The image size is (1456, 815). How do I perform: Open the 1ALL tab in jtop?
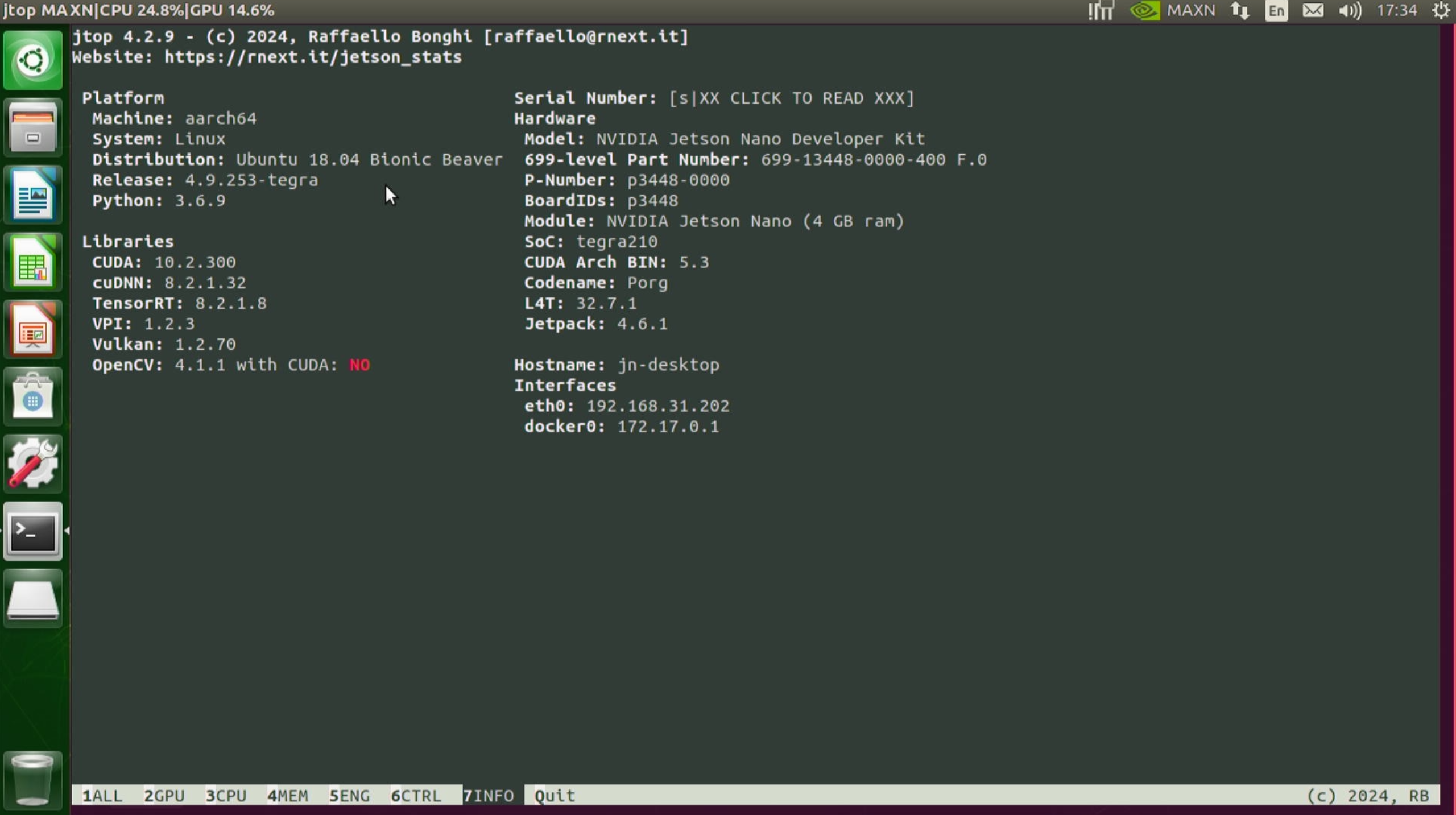tap(102, 795)
